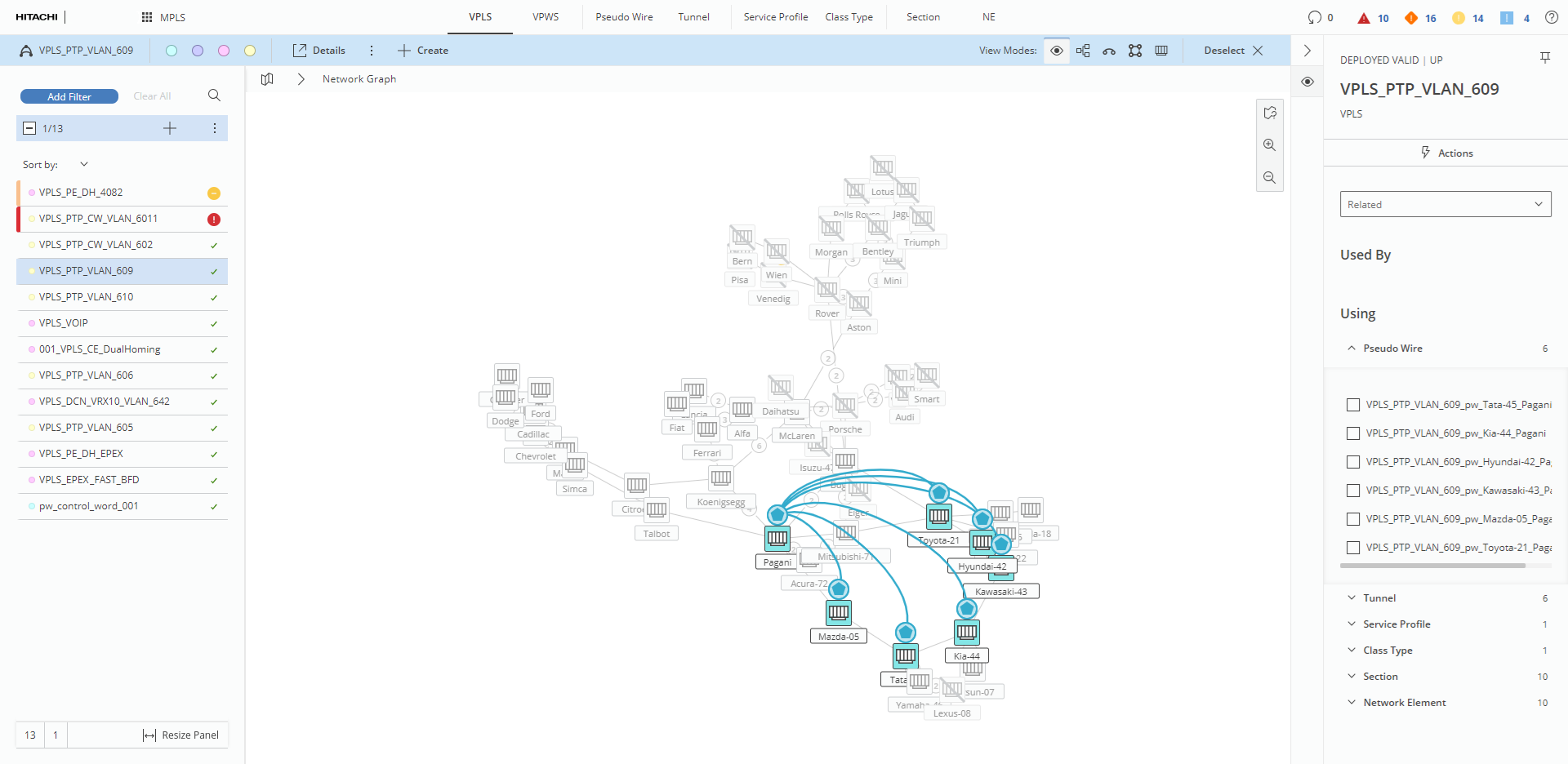Switch to the VPWS tab
This screenshot has width=1568, height=764.
click(546, 17)
